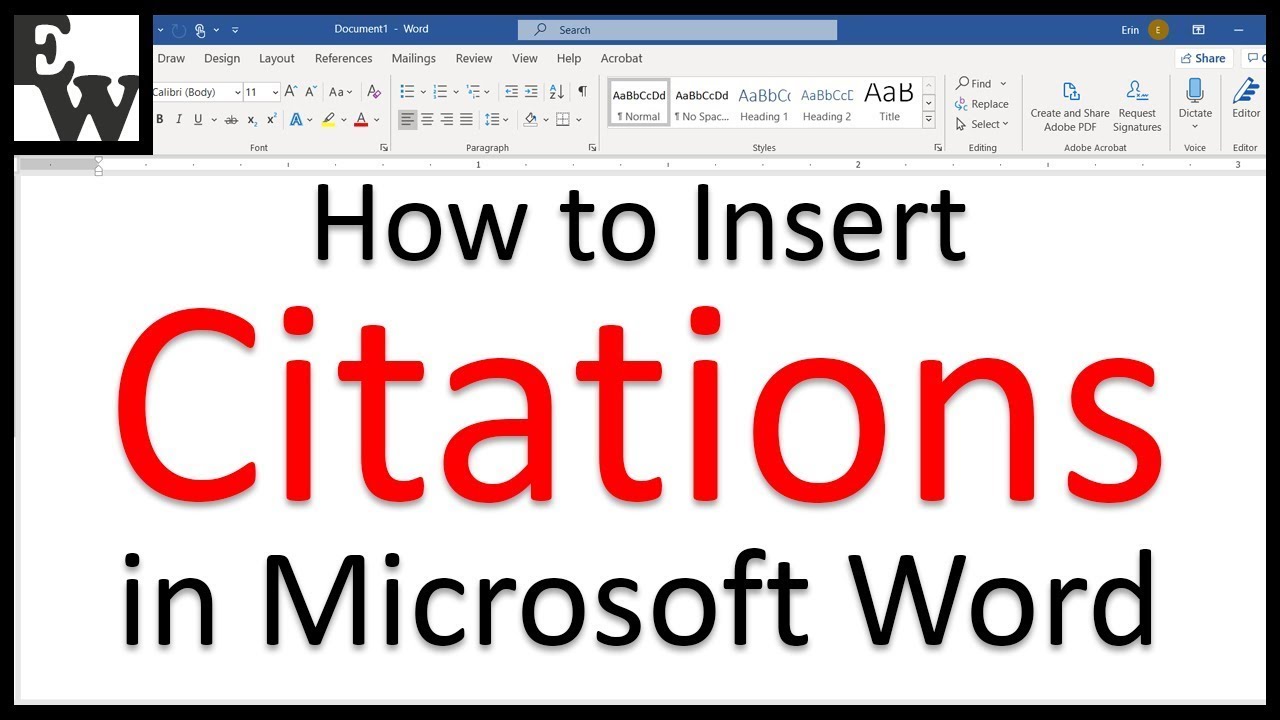Toggle Justify paragraph alignment
This screenshot has height=720, width=1280.
coord(466,120)
